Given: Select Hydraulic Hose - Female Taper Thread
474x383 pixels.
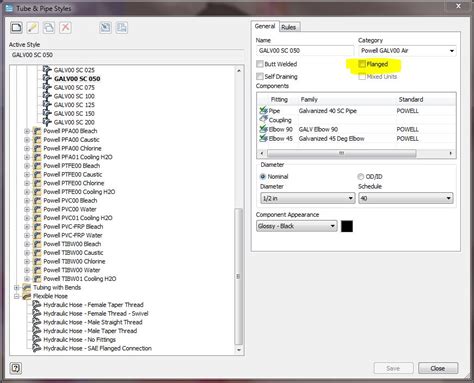Looking at the screenshot, I should [94, 305].
